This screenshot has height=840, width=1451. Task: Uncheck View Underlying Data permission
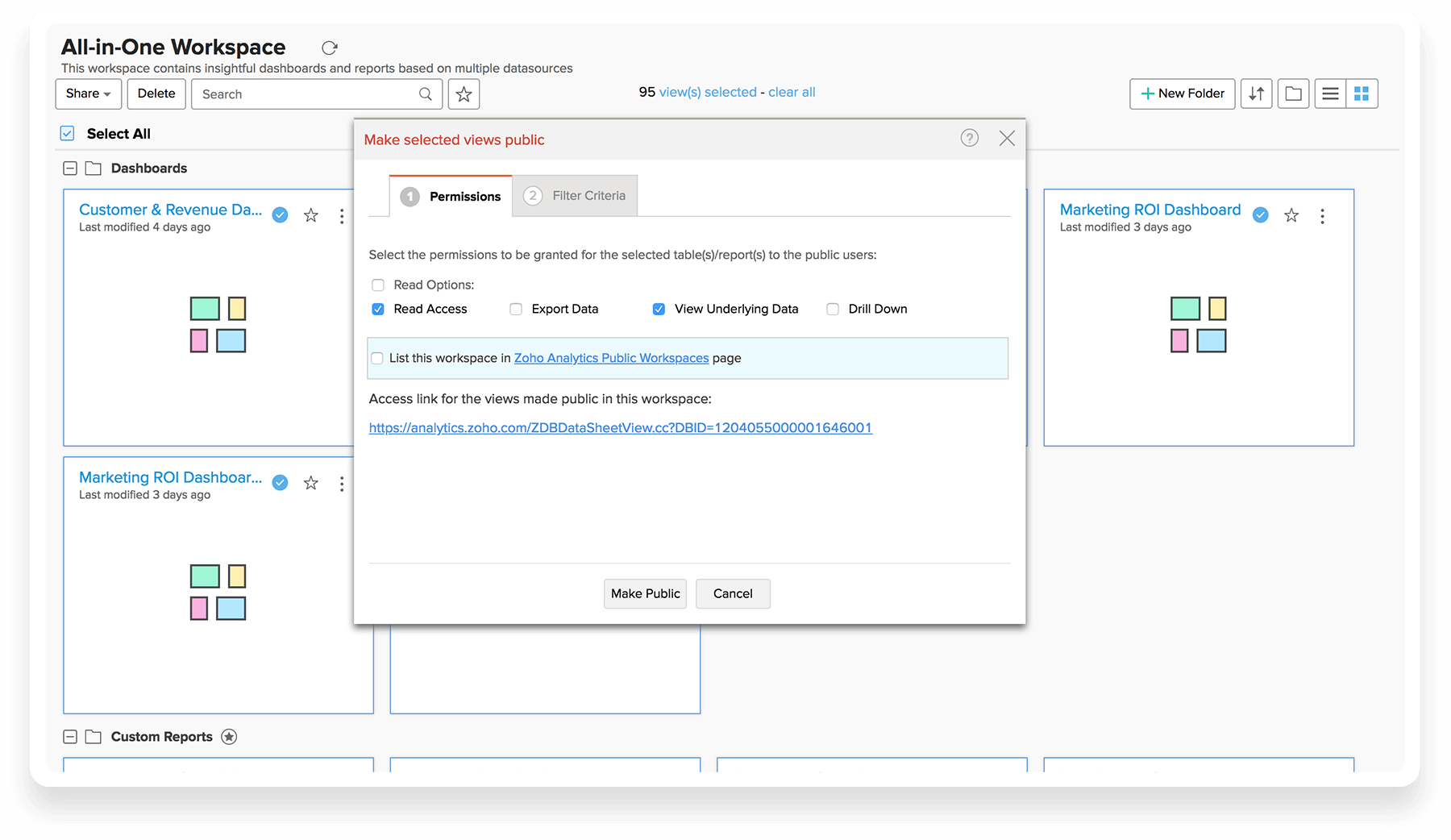[659, 310]
